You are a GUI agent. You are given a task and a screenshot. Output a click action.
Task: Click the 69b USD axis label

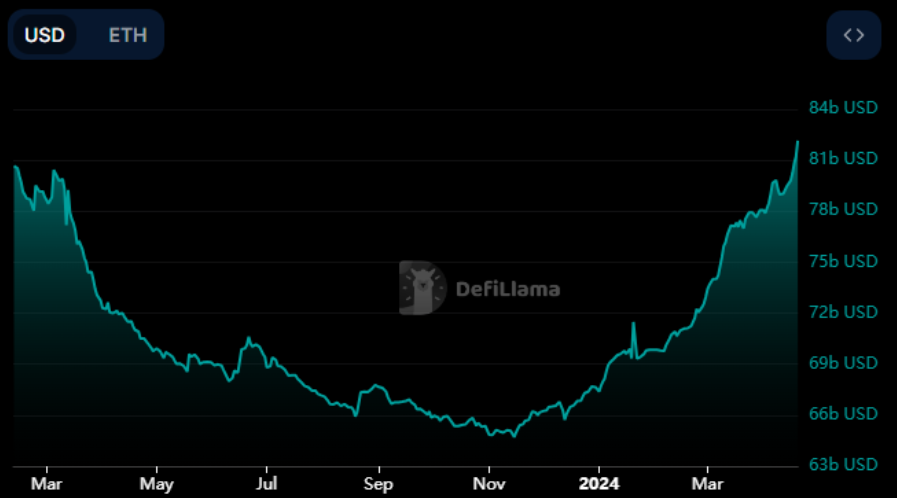click(843, 362)
